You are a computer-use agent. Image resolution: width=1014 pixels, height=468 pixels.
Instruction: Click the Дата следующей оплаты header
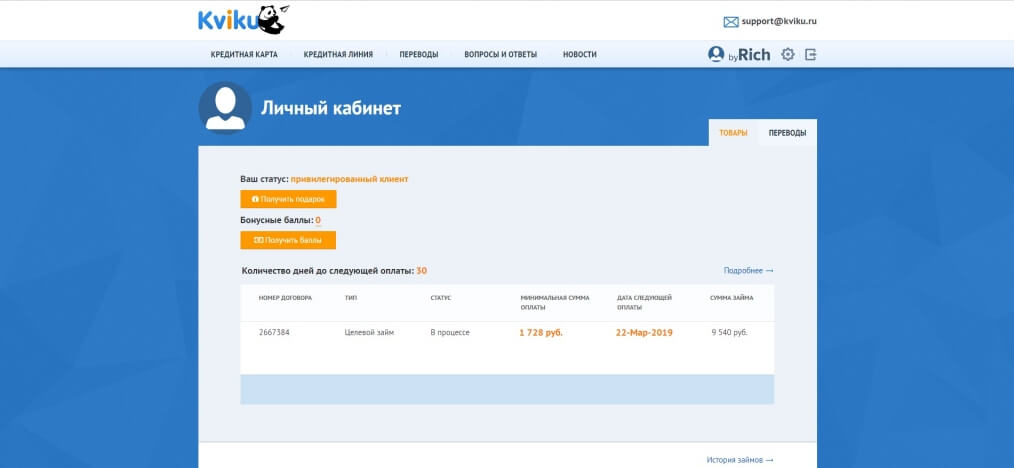(x=644, y=303)
